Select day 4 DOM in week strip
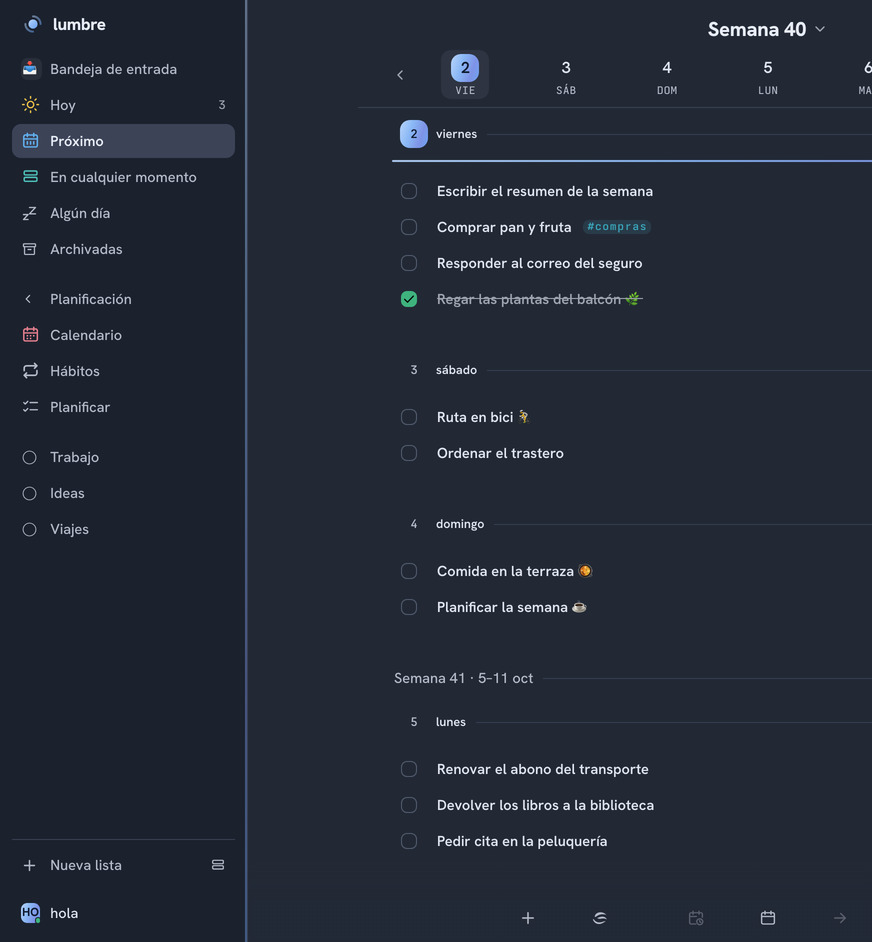 [666, 77]
